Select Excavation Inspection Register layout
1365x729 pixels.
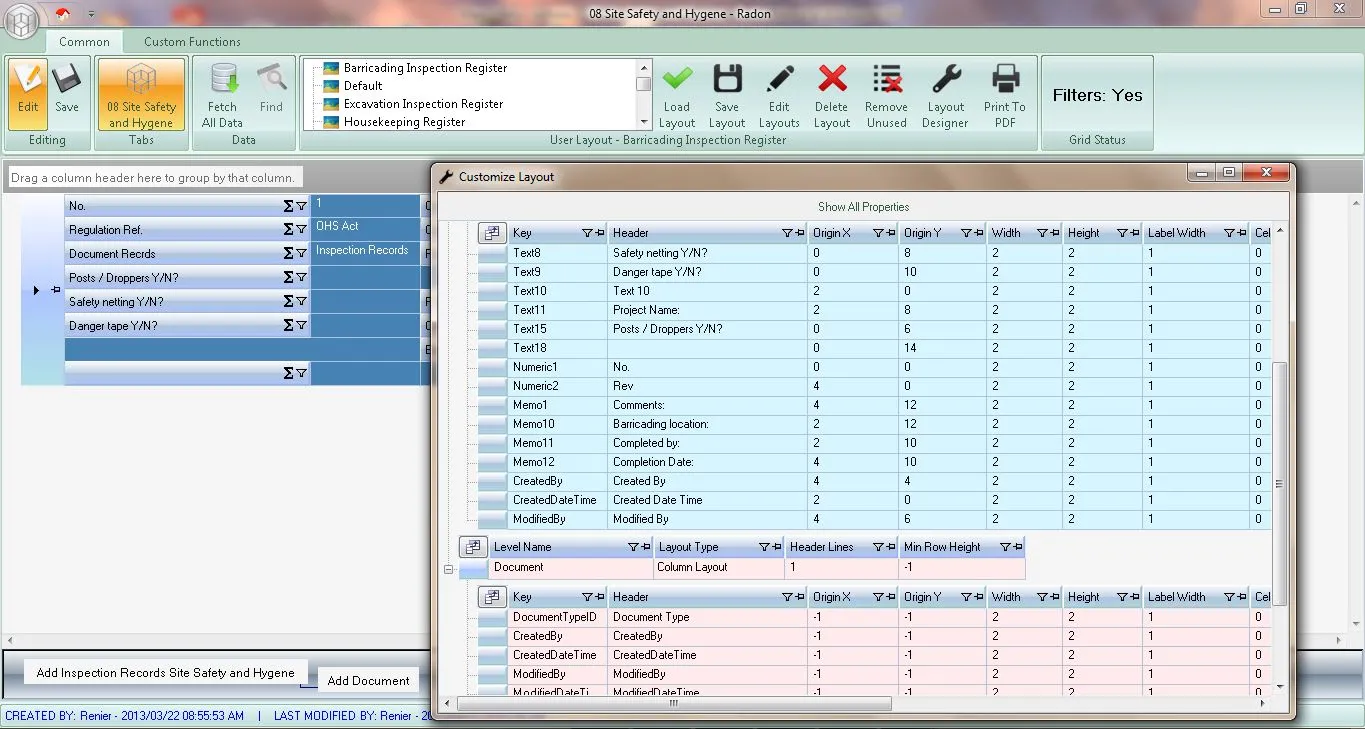(x=423, y=104)
